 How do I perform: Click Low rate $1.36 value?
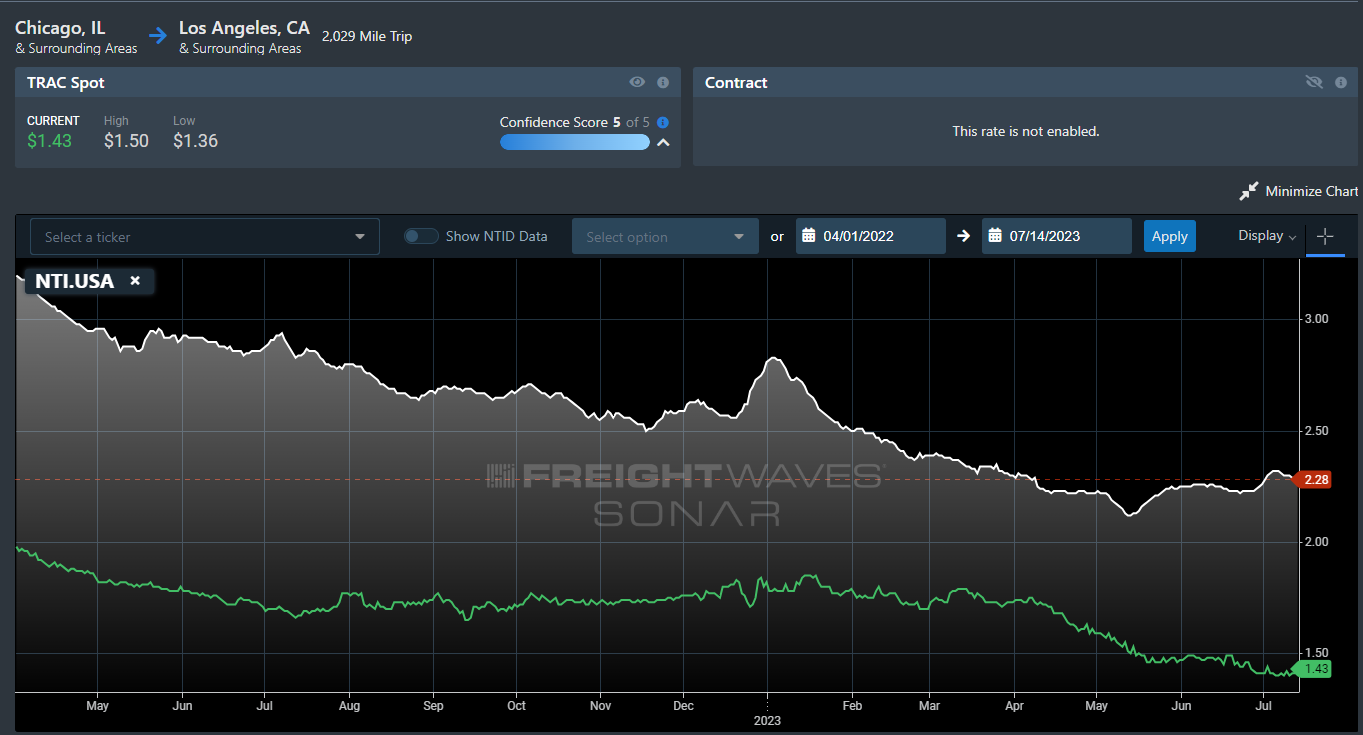195,141
